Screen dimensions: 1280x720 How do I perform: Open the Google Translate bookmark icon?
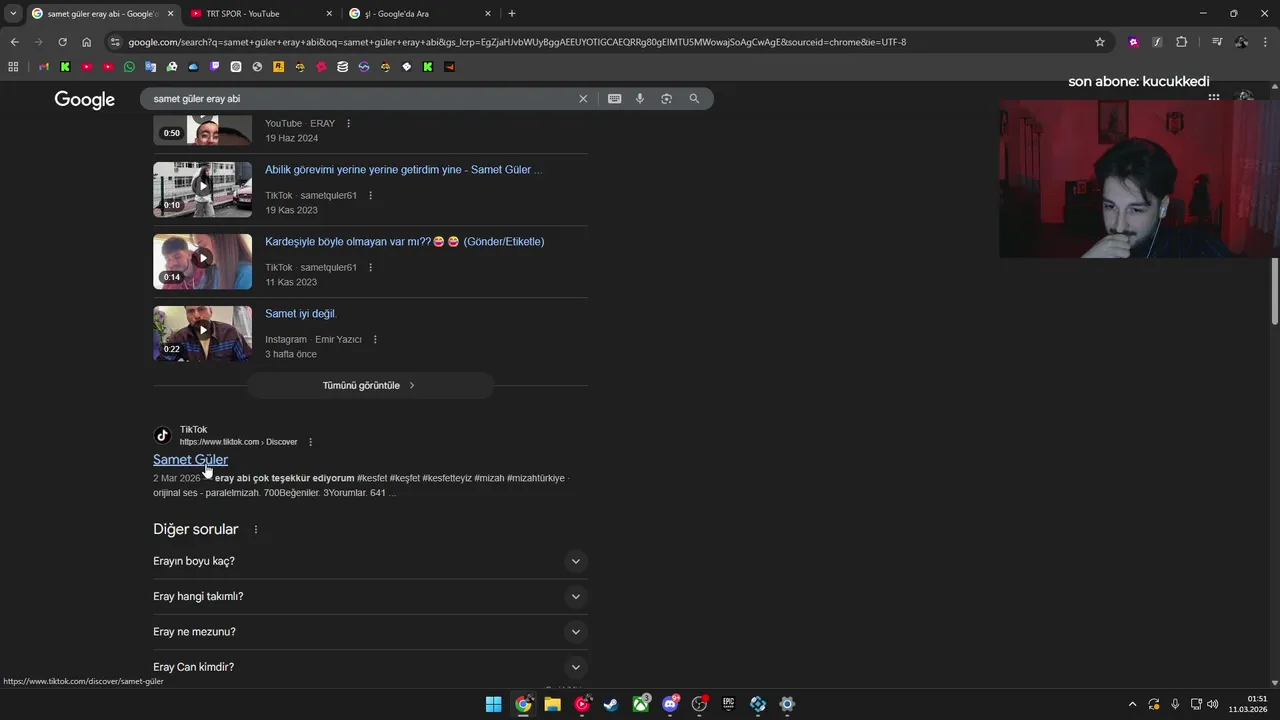150,67
